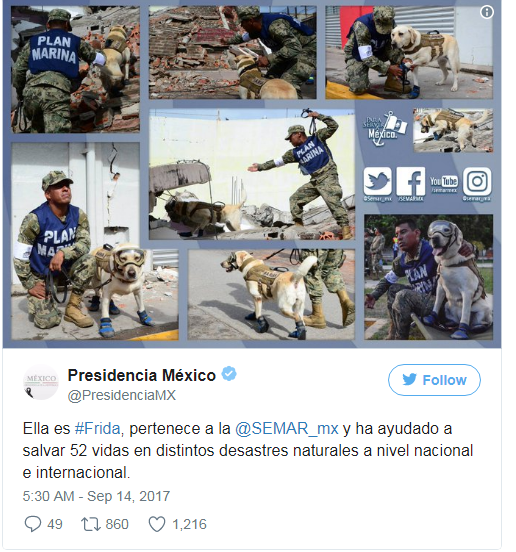This screenshot has width=516, height=552.
Task: Click the Para Servir a México logo
Action: click(384, 128)
